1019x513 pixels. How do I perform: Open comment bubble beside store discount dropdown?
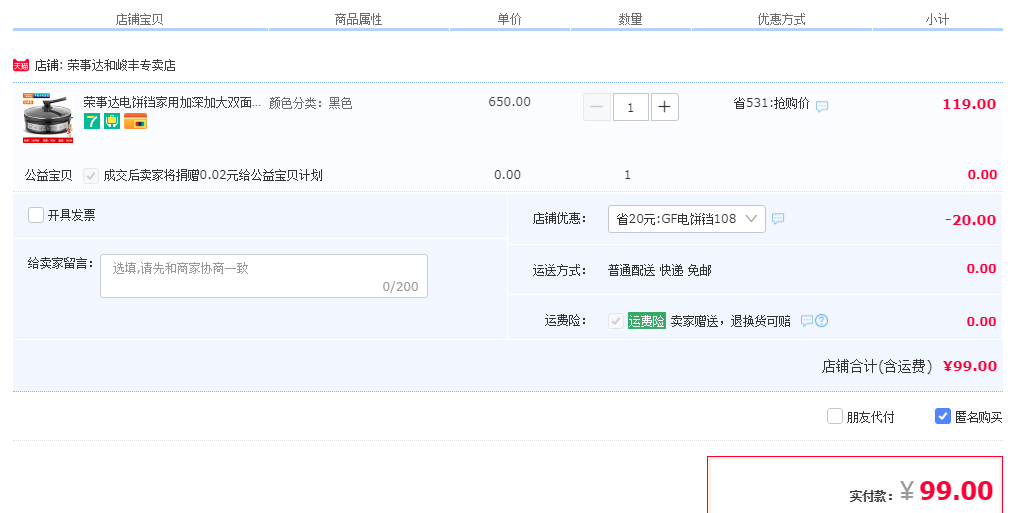[778, 218]
